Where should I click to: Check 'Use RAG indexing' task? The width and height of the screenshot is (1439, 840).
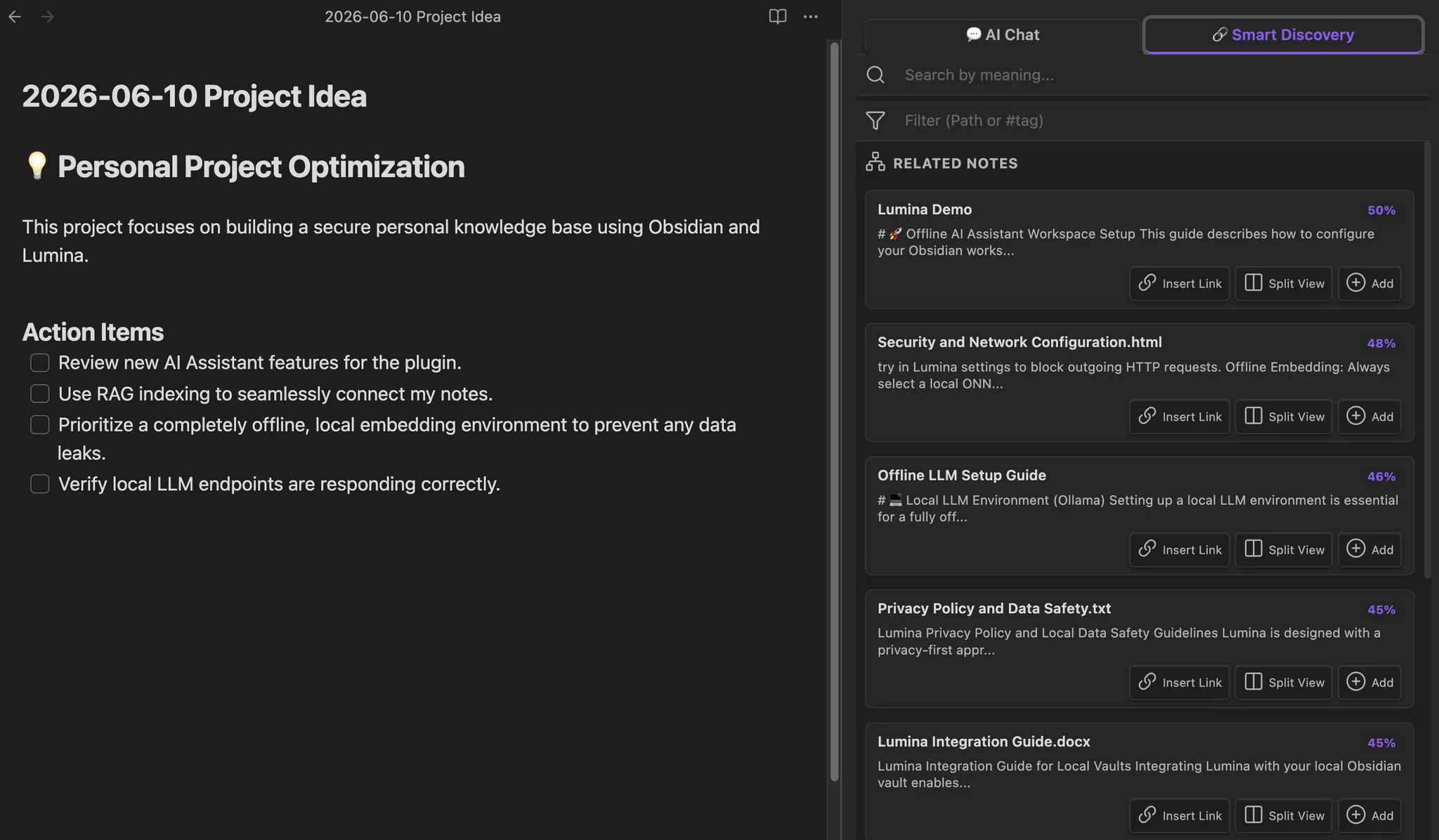coord(40,393)
